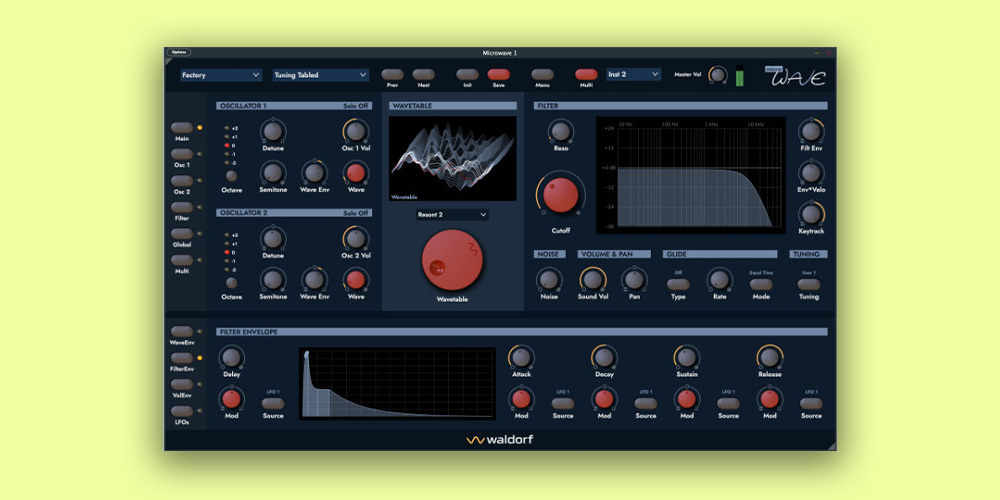The image size is (1000, 500).
Task: Click the Pan knob
Action: click(634, 279)
